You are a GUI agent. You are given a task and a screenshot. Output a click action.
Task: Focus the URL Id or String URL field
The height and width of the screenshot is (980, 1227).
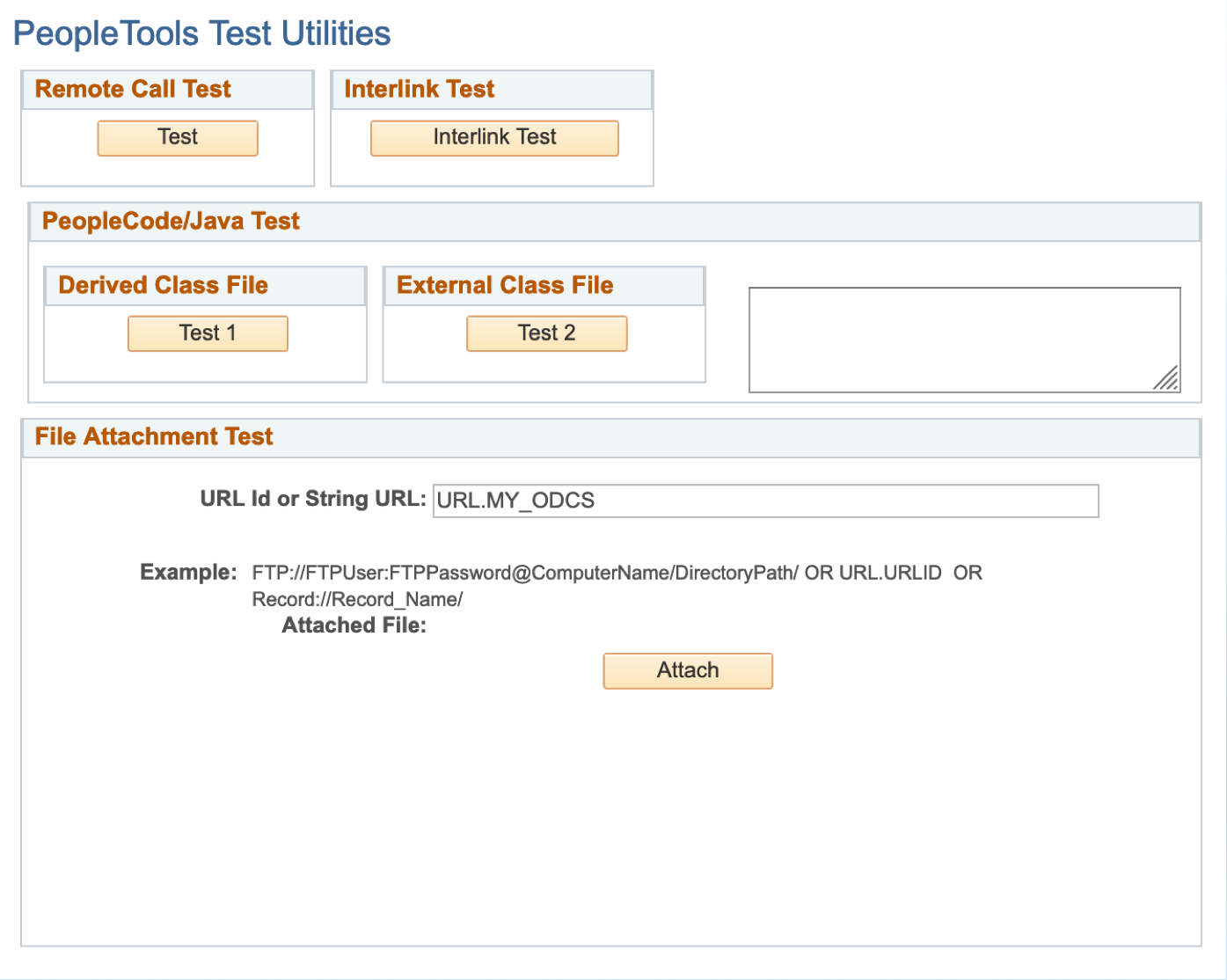pos(765,501)
